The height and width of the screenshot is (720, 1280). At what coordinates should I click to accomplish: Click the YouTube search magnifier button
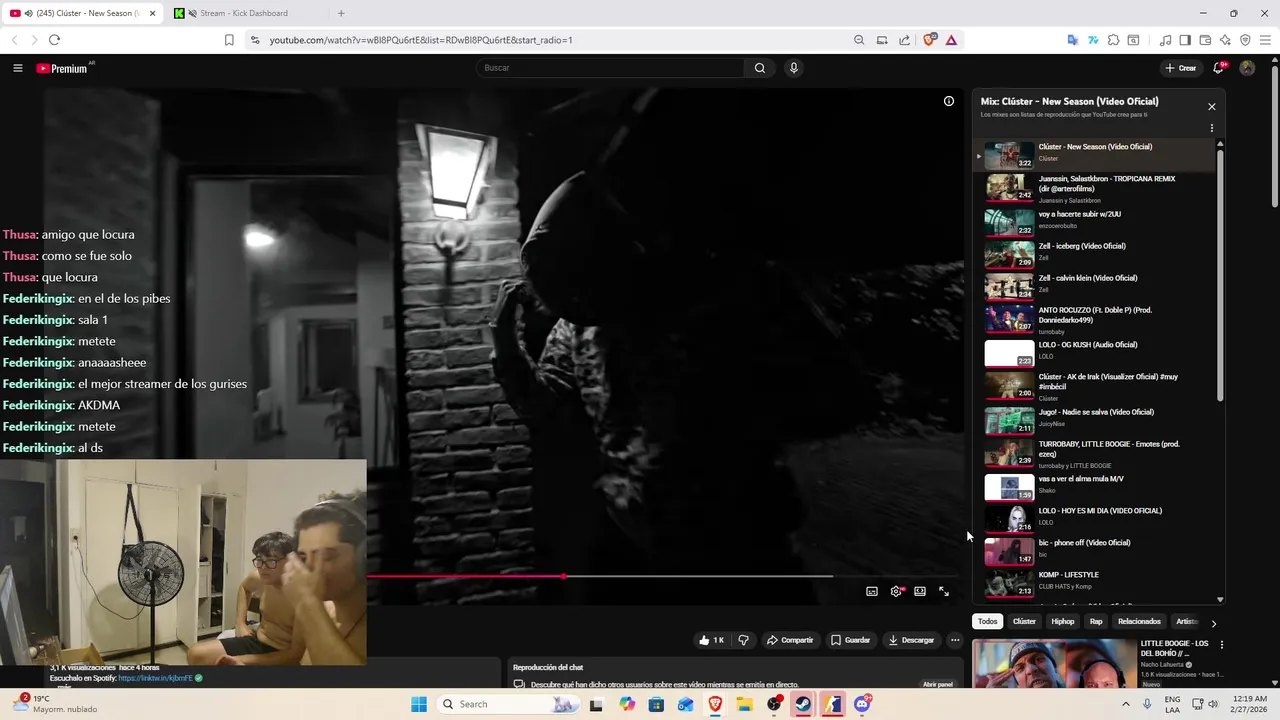(x=760, y=68)
